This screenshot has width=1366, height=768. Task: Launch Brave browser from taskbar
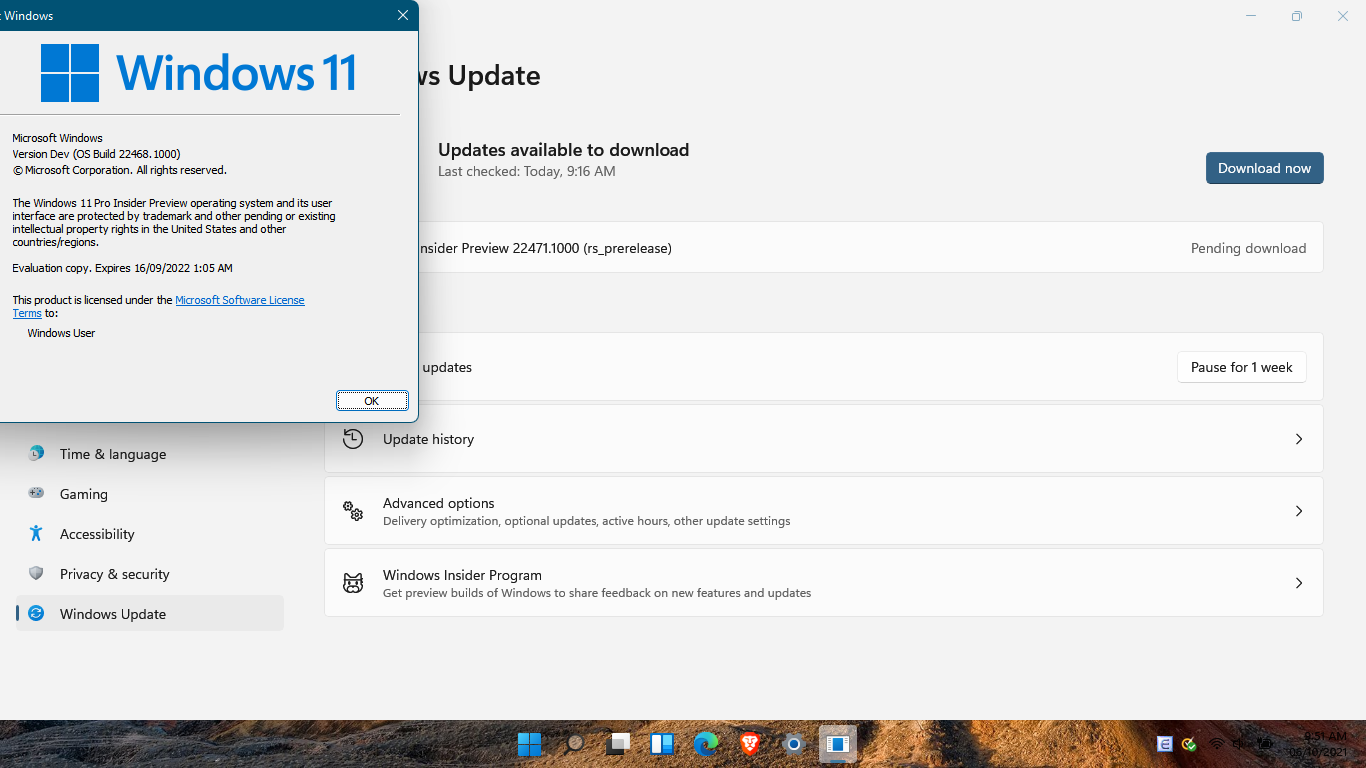coord(750,744)
